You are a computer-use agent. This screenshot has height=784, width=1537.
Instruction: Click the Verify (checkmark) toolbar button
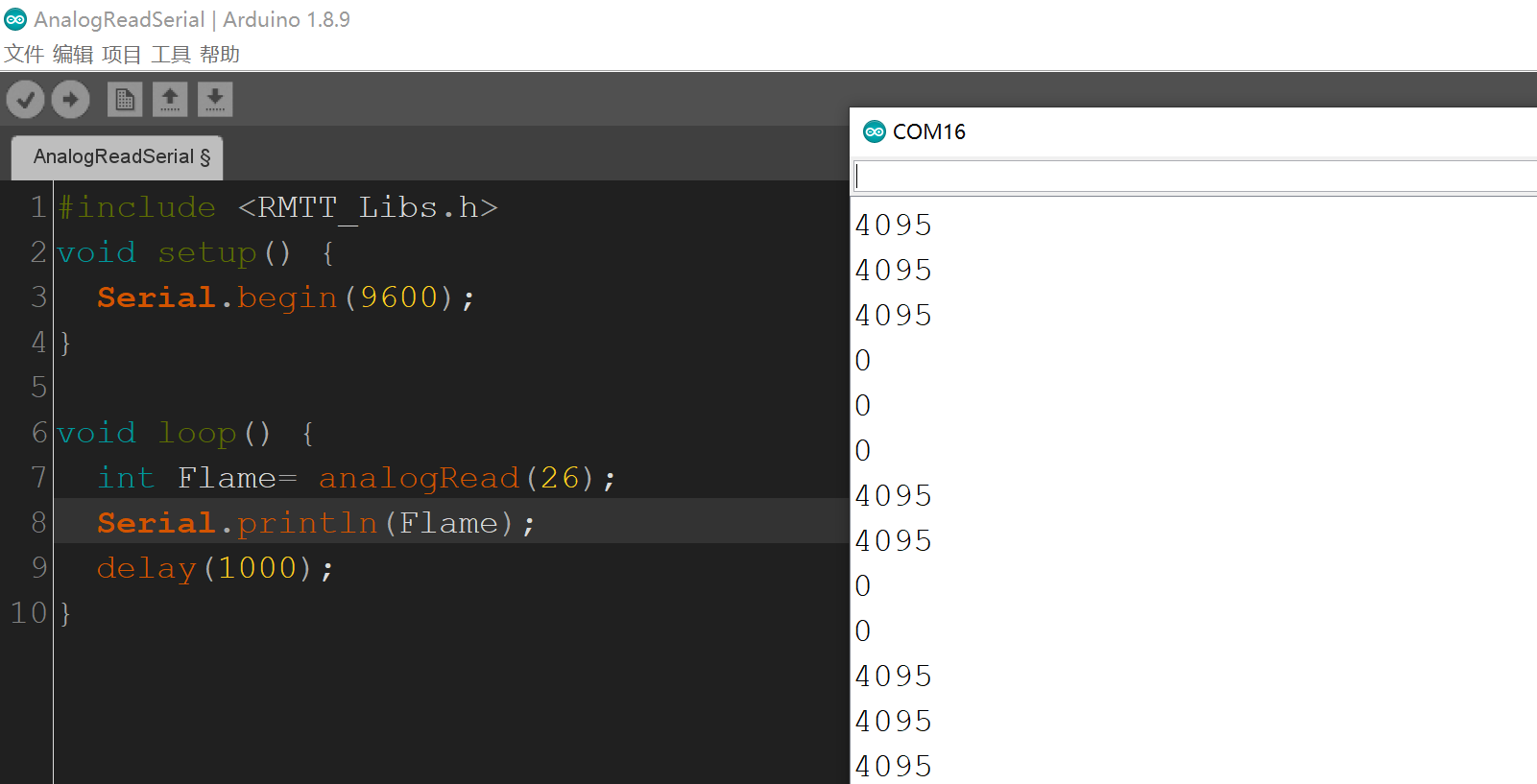point(26,99)
